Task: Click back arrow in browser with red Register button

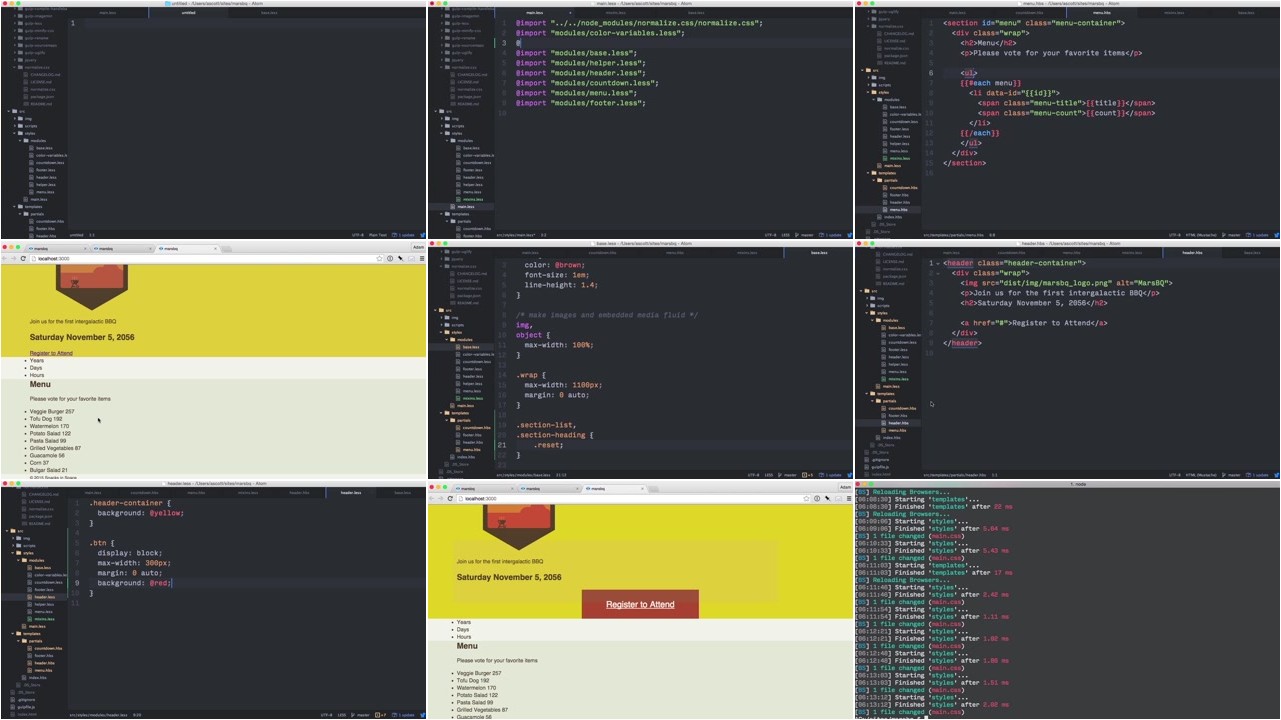Action: [x=433, y=498]
